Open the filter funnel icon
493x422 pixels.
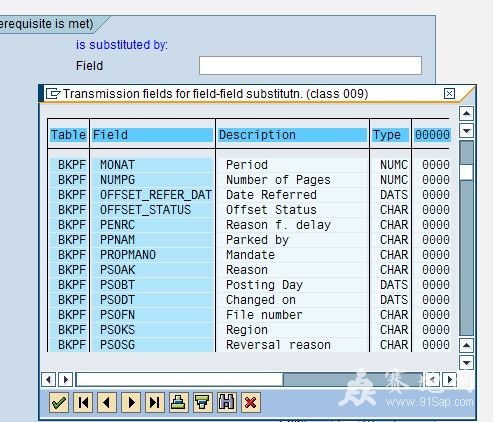(203, 403)
